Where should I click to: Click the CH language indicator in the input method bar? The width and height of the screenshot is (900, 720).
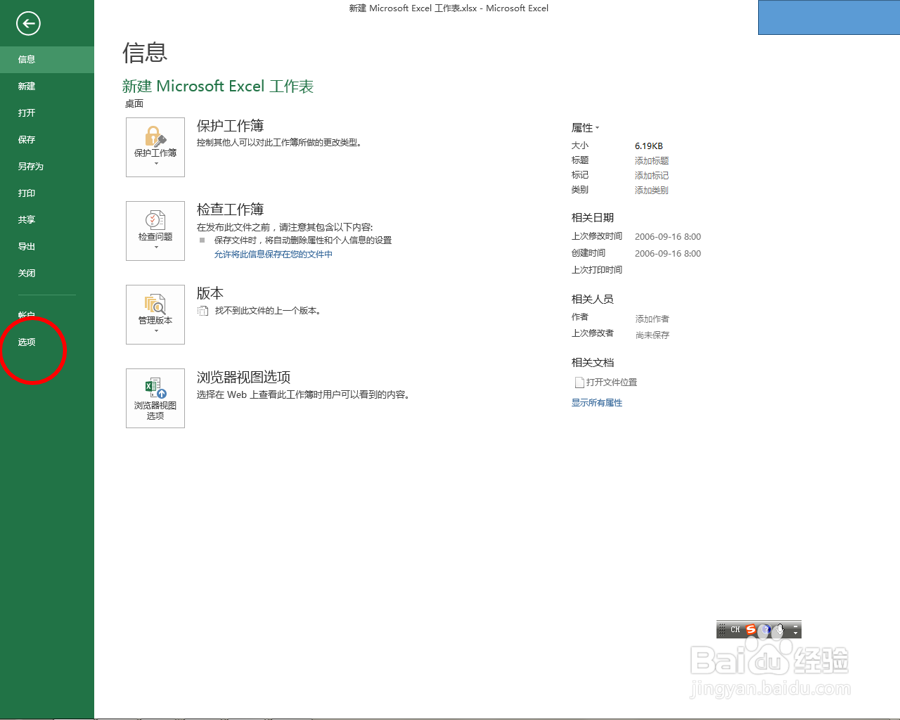point(735,630)
